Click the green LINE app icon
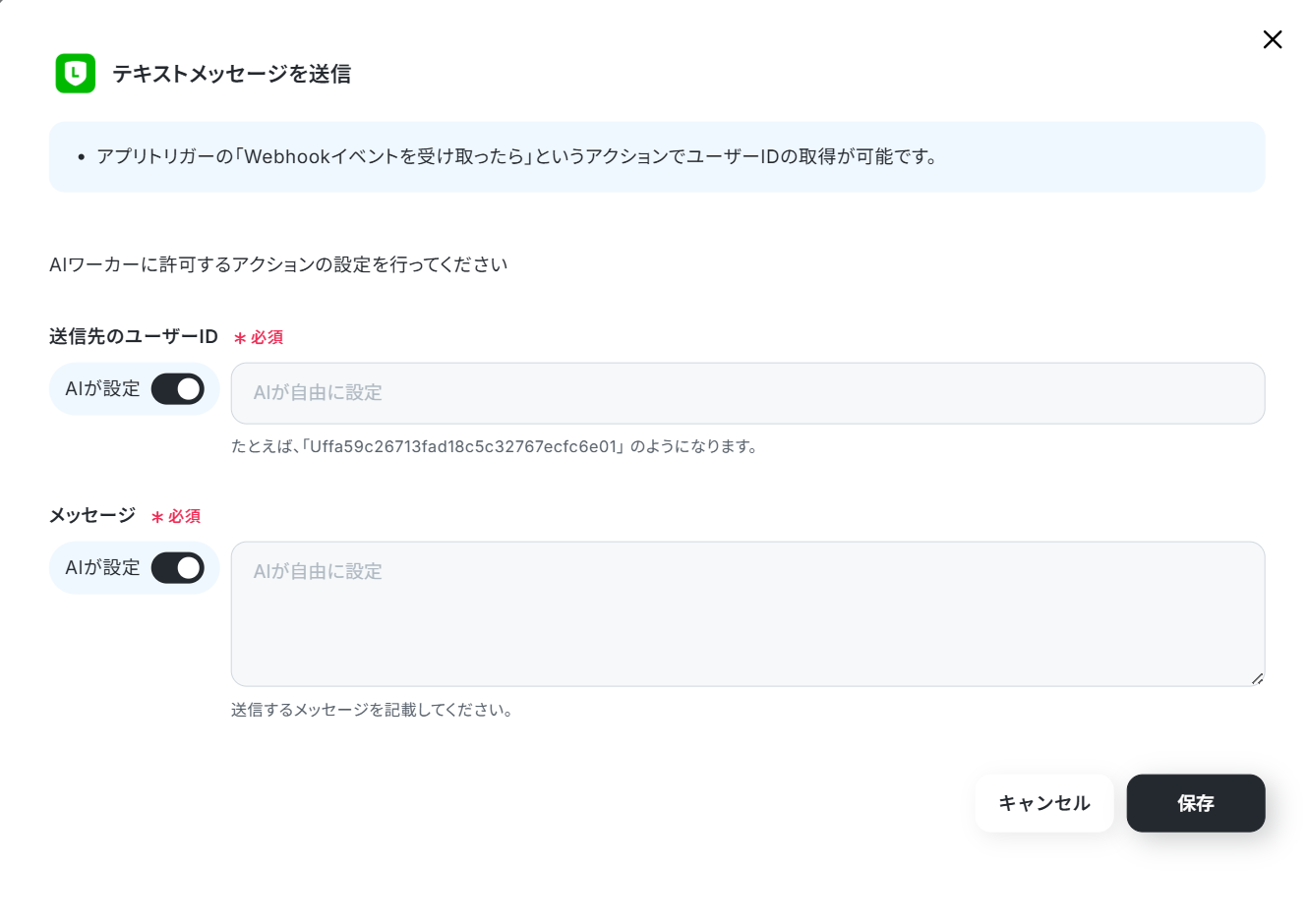Viewport: 1307px width, 924px height. click(76, 74)
